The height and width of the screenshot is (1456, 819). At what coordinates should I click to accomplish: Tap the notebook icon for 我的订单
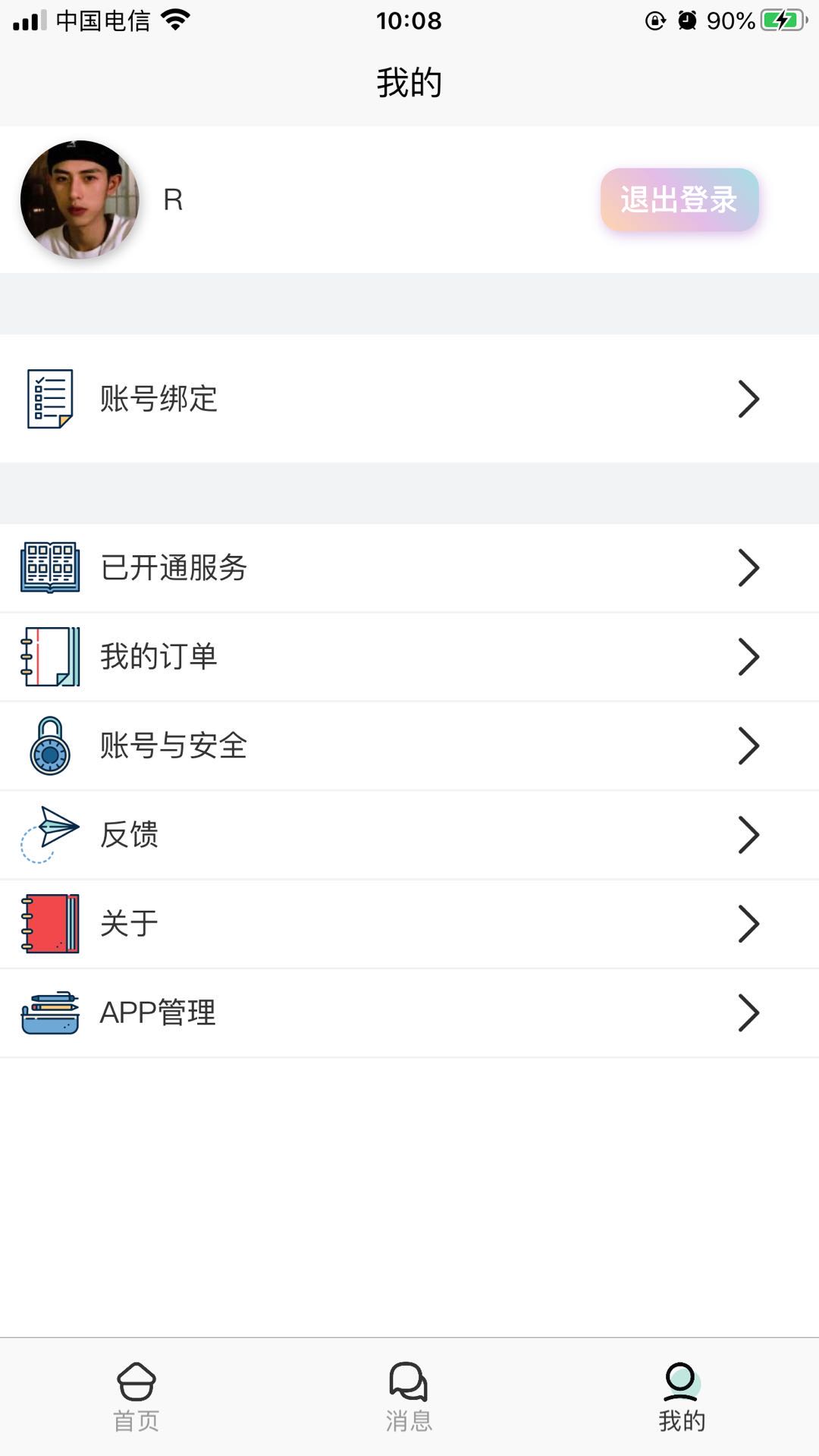tap(50, 657)
